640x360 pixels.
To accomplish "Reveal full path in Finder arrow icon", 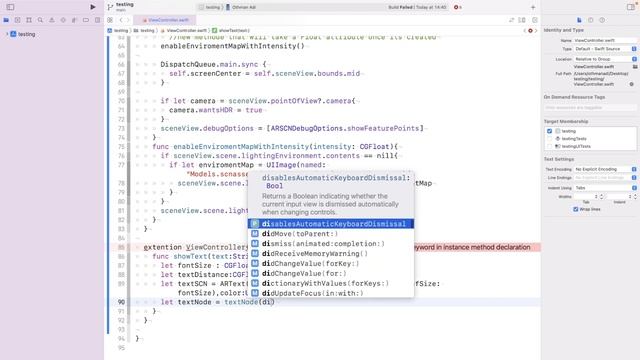I will (631, 84).
